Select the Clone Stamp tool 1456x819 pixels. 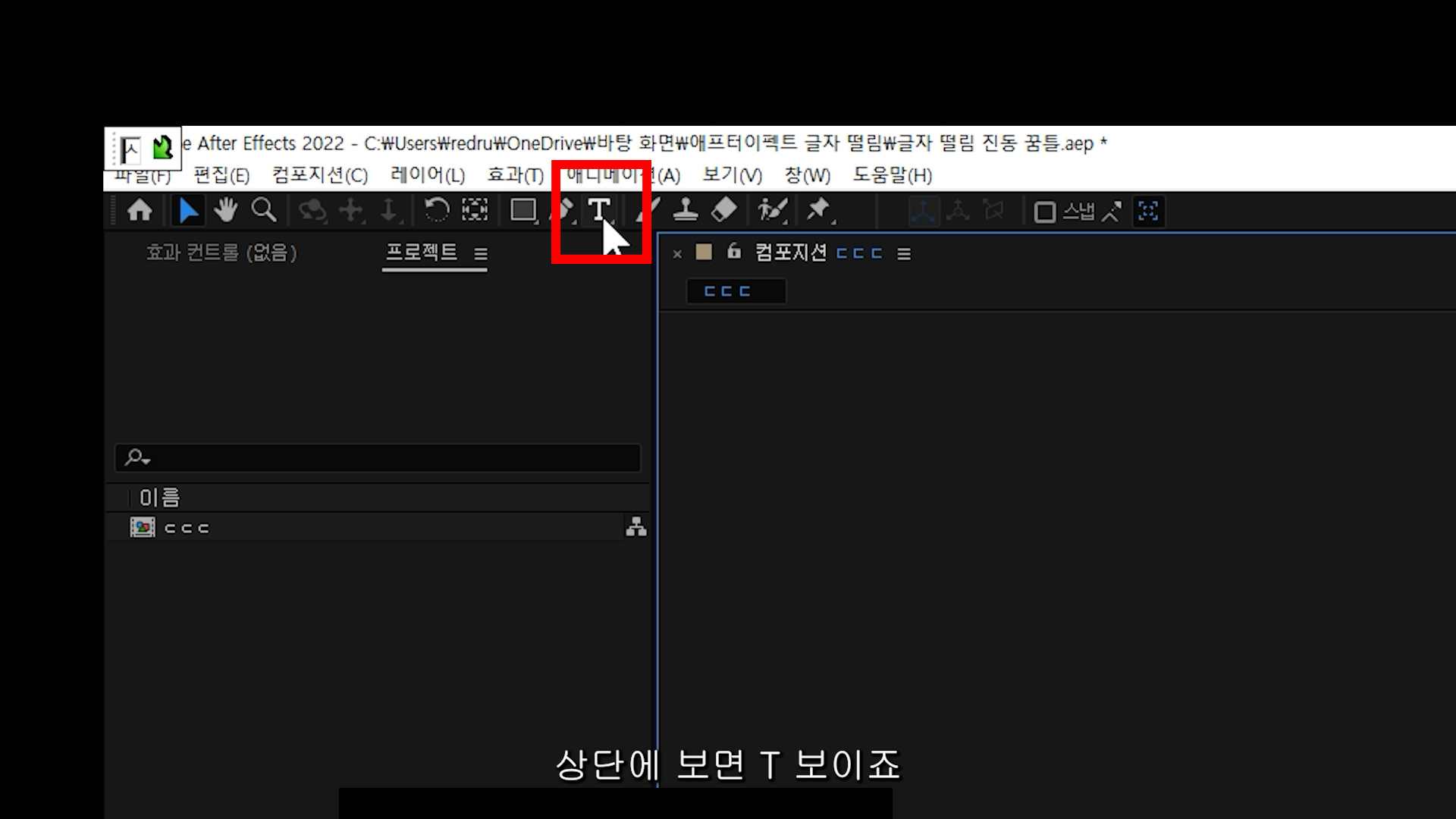click(686, 210)
